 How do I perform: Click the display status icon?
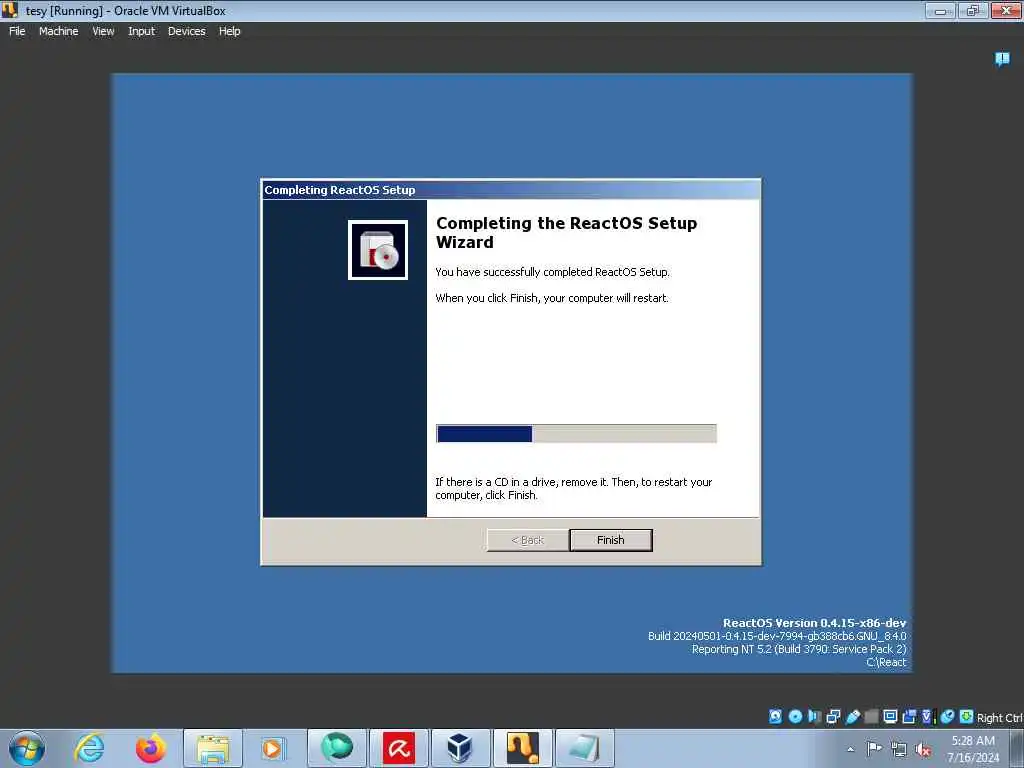pyautogui.click(x=890, y=716)
